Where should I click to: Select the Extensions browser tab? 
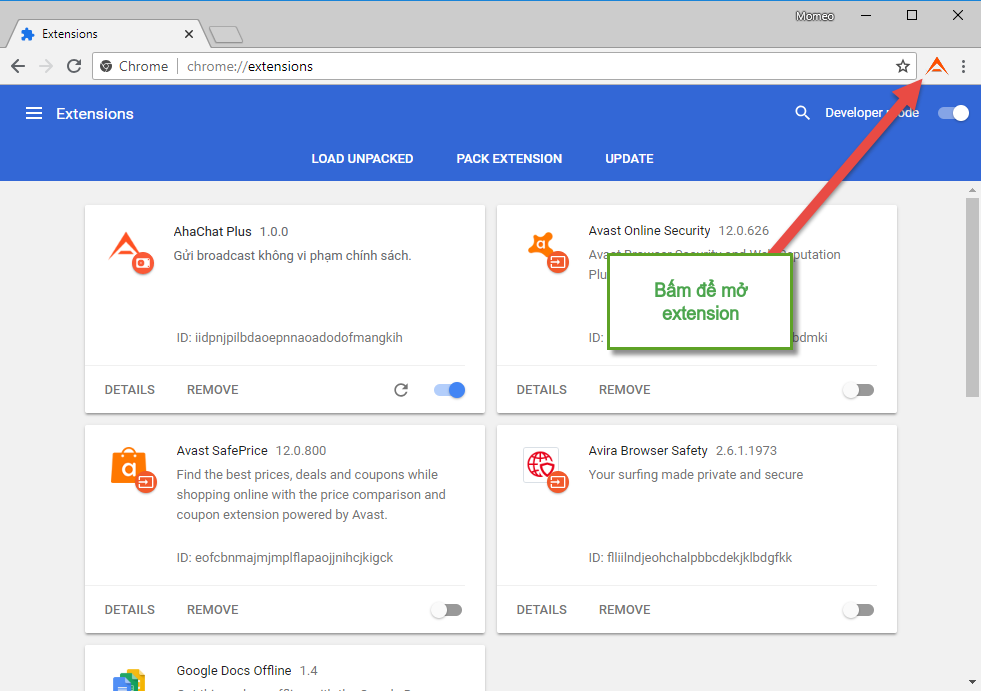tap(106, 34)
